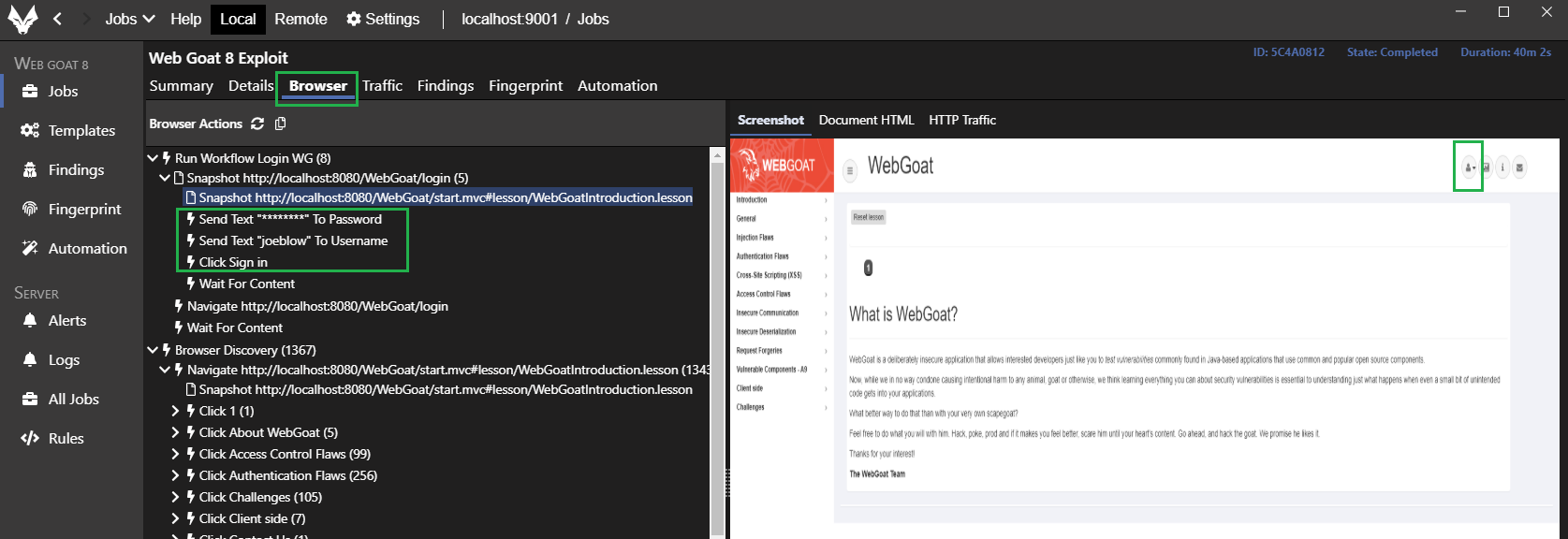Collapse the Snapshot WebGoat/login node
Viewport: 1568px width, 539px height.
(x=165, y=178)
